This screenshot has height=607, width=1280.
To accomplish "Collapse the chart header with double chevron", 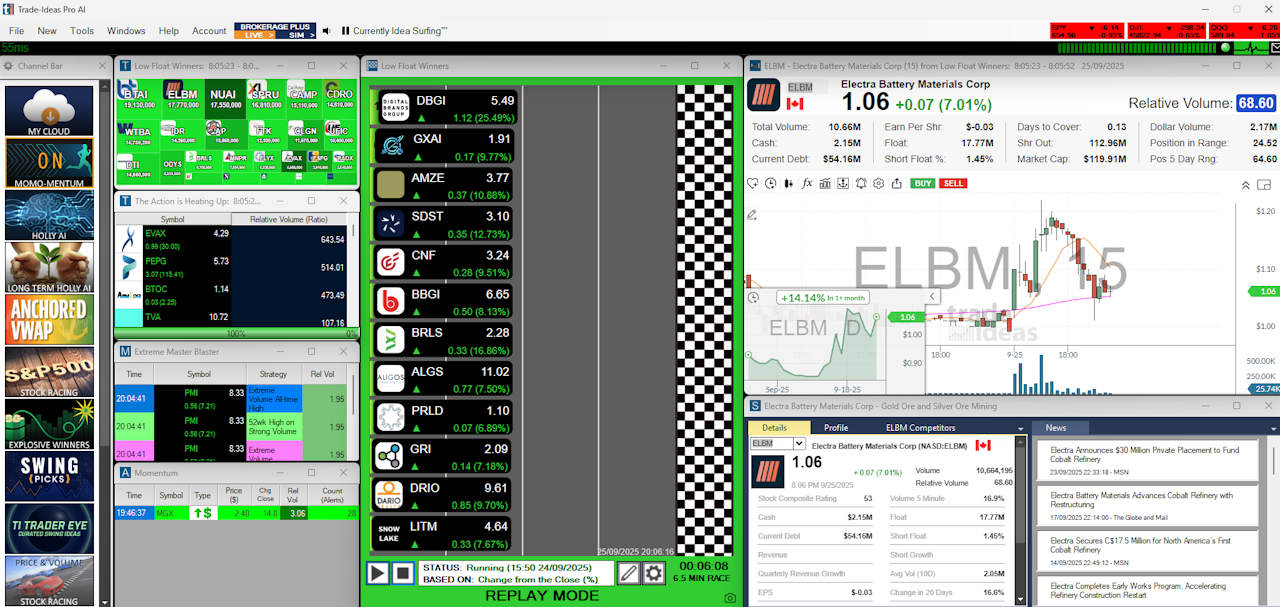I will click(1246, 185).
